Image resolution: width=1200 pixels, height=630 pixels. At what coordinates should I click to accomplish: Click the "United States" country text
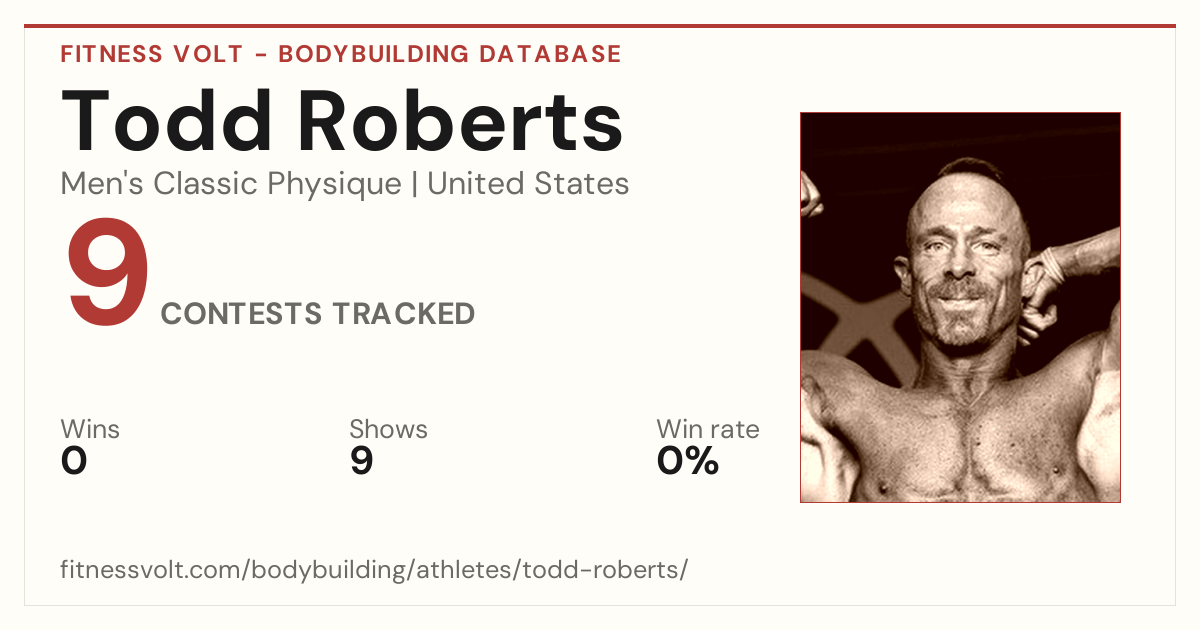click(528, 184)
